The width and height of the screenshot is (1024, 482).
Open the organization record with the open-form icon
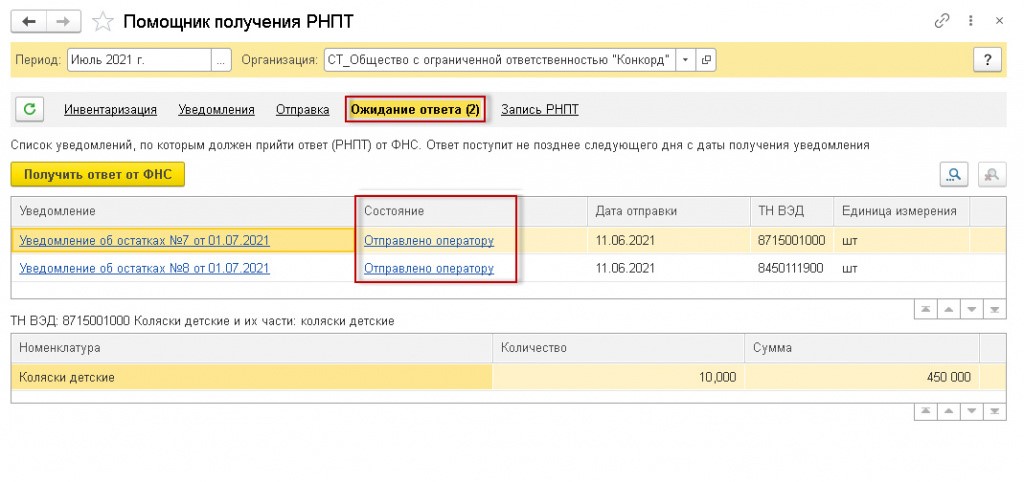[x=705, y=60]
